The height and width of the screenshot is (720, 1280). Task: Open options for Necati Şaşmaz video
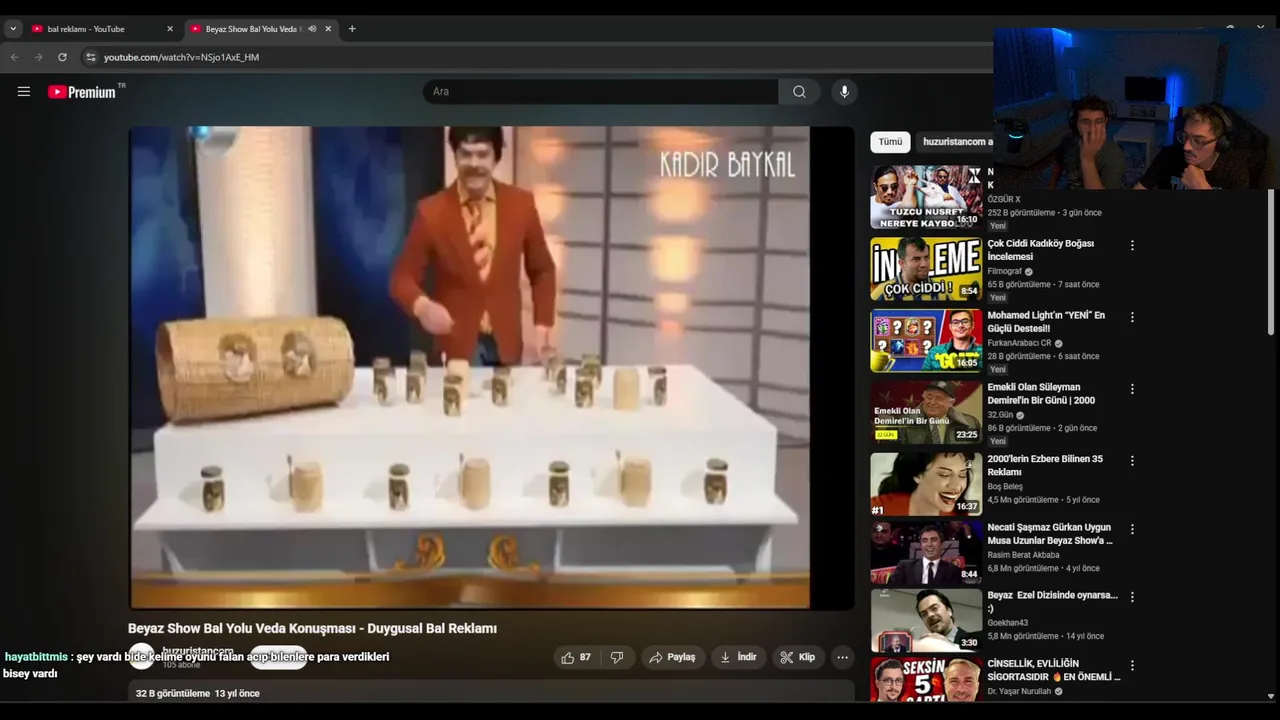click(x=1132, y=529)
